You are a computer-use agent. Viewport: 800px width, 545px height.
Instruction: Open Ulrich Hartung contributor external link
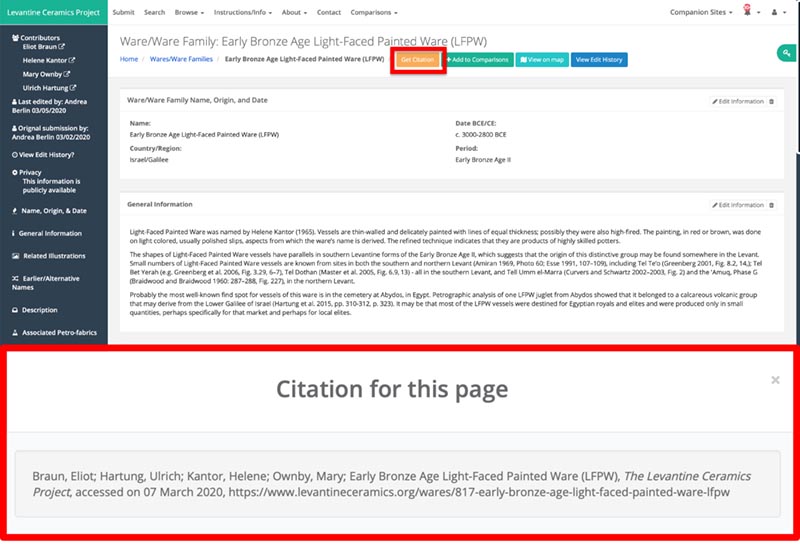(x=73, y=88)
